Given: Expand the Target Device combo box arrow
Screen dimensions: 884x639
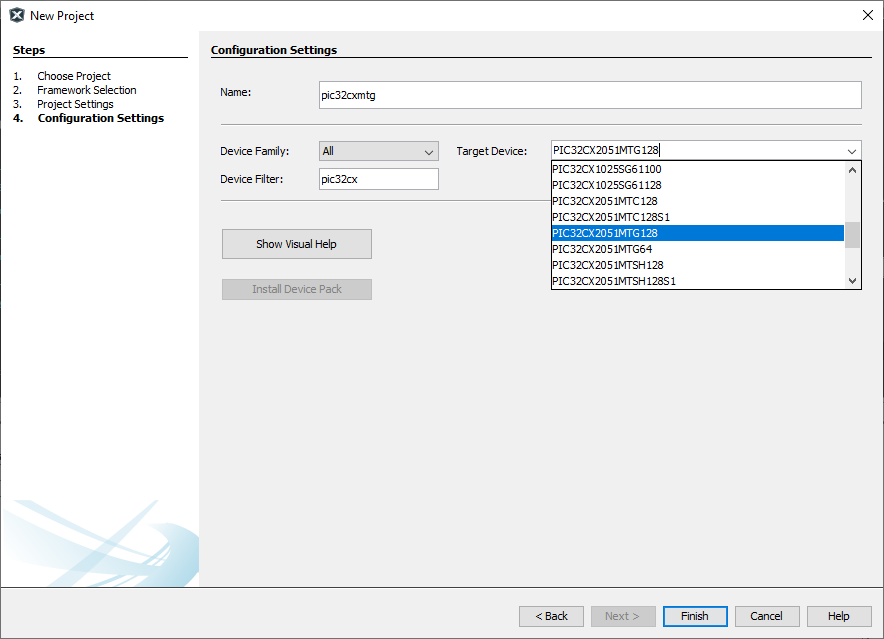Looking at the screenshot, I should [x=851, y=151].
